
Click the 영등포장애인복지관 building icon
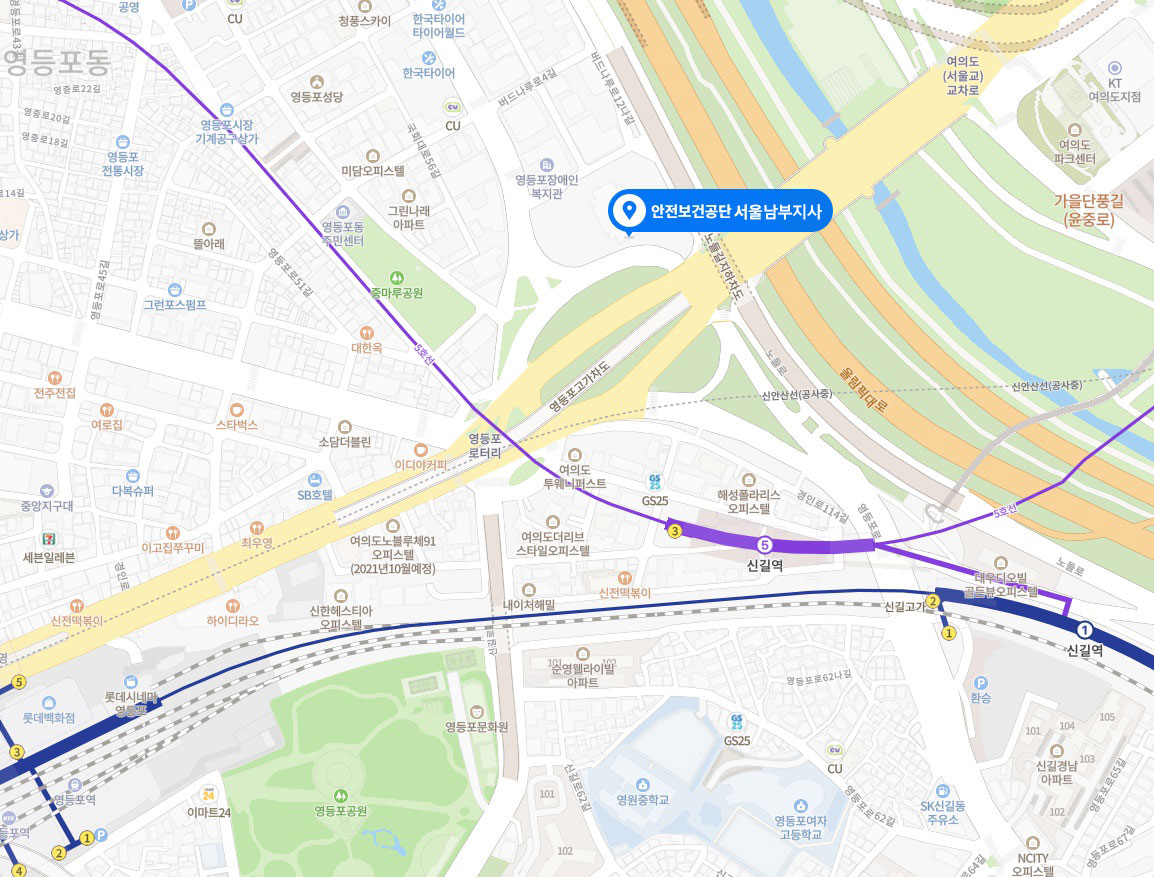(x=546, y=165)
